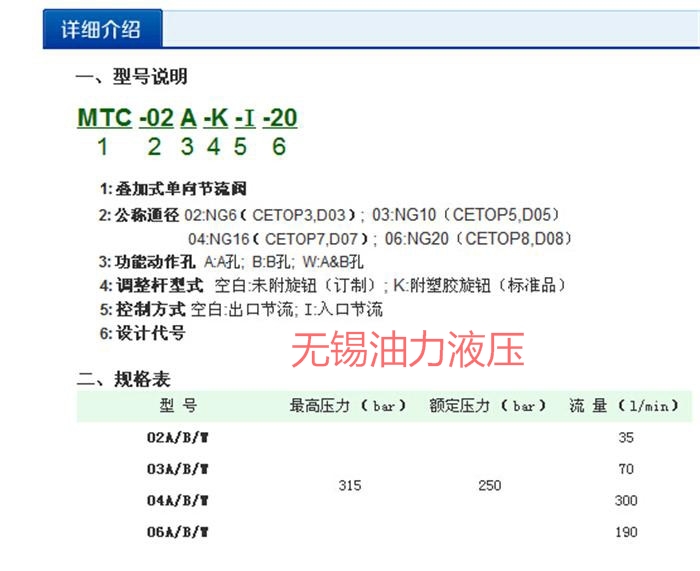This screenshot has width=700, height=571.
Task: Select the -02 segment of the model code
Action: point(156,118)
